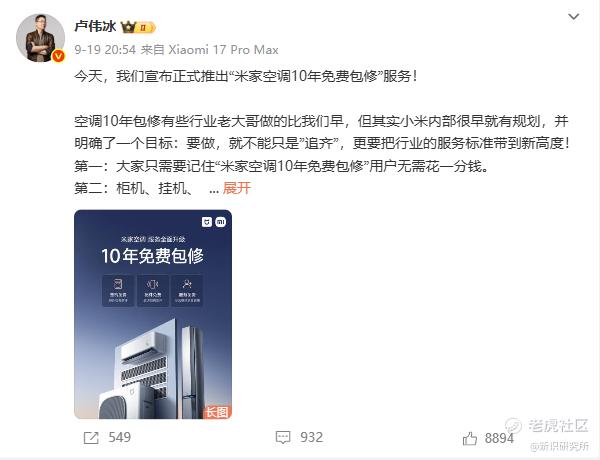Click the orange verified V badge

pos(58,56)
